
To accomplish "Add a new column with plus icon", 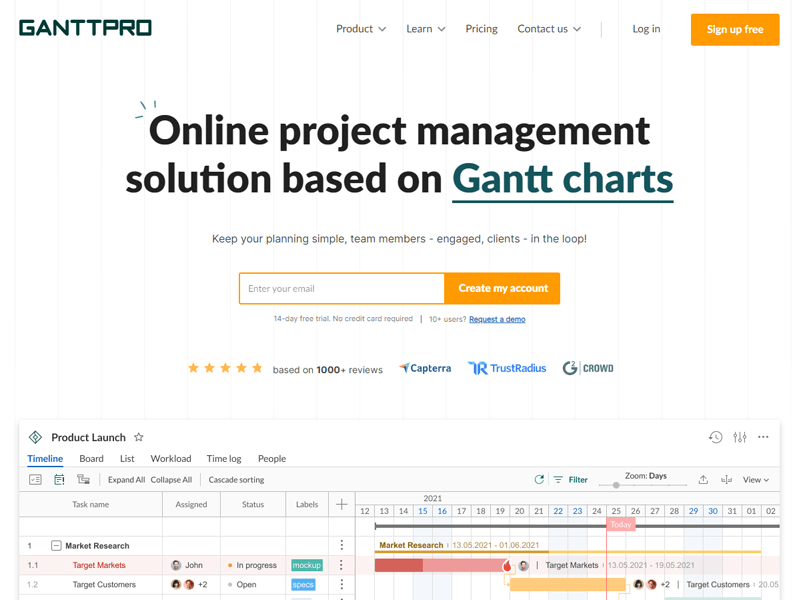I will pyautogui.click(x=342, y=505).
